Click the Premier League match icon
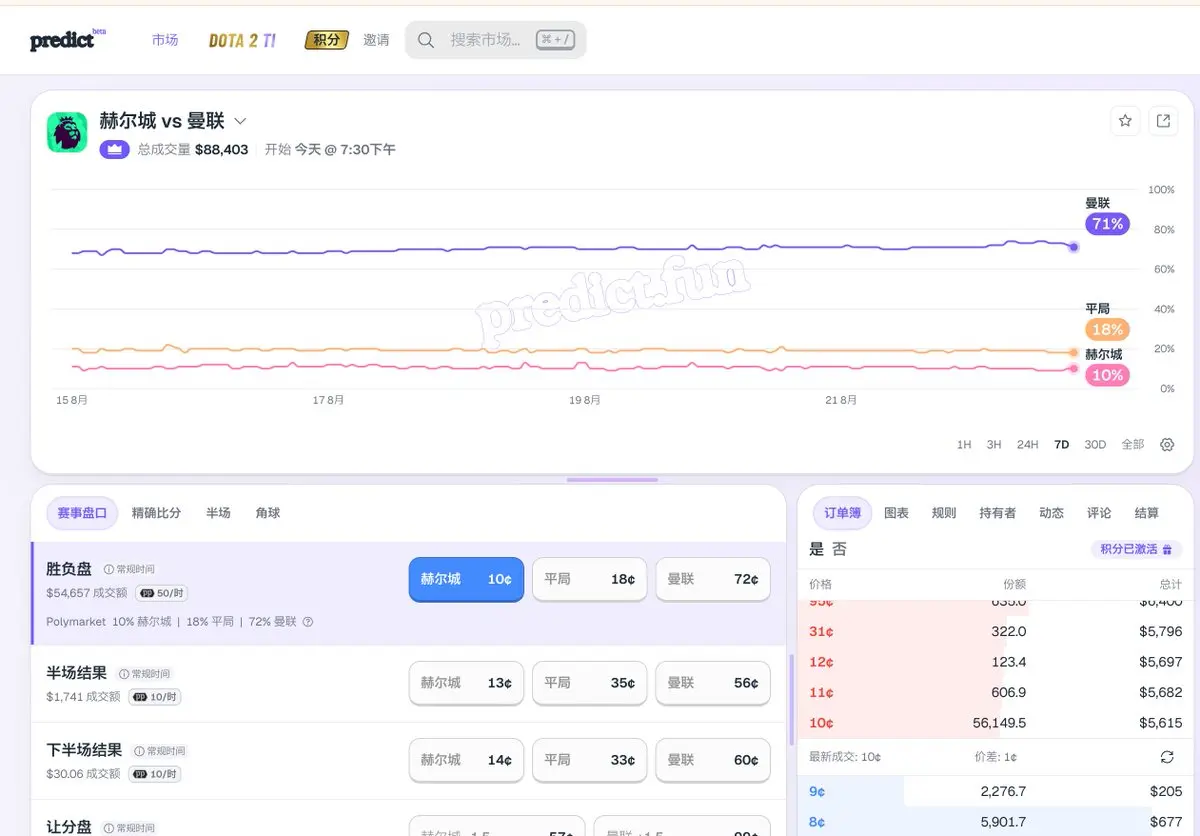 [x=67, y=132]
